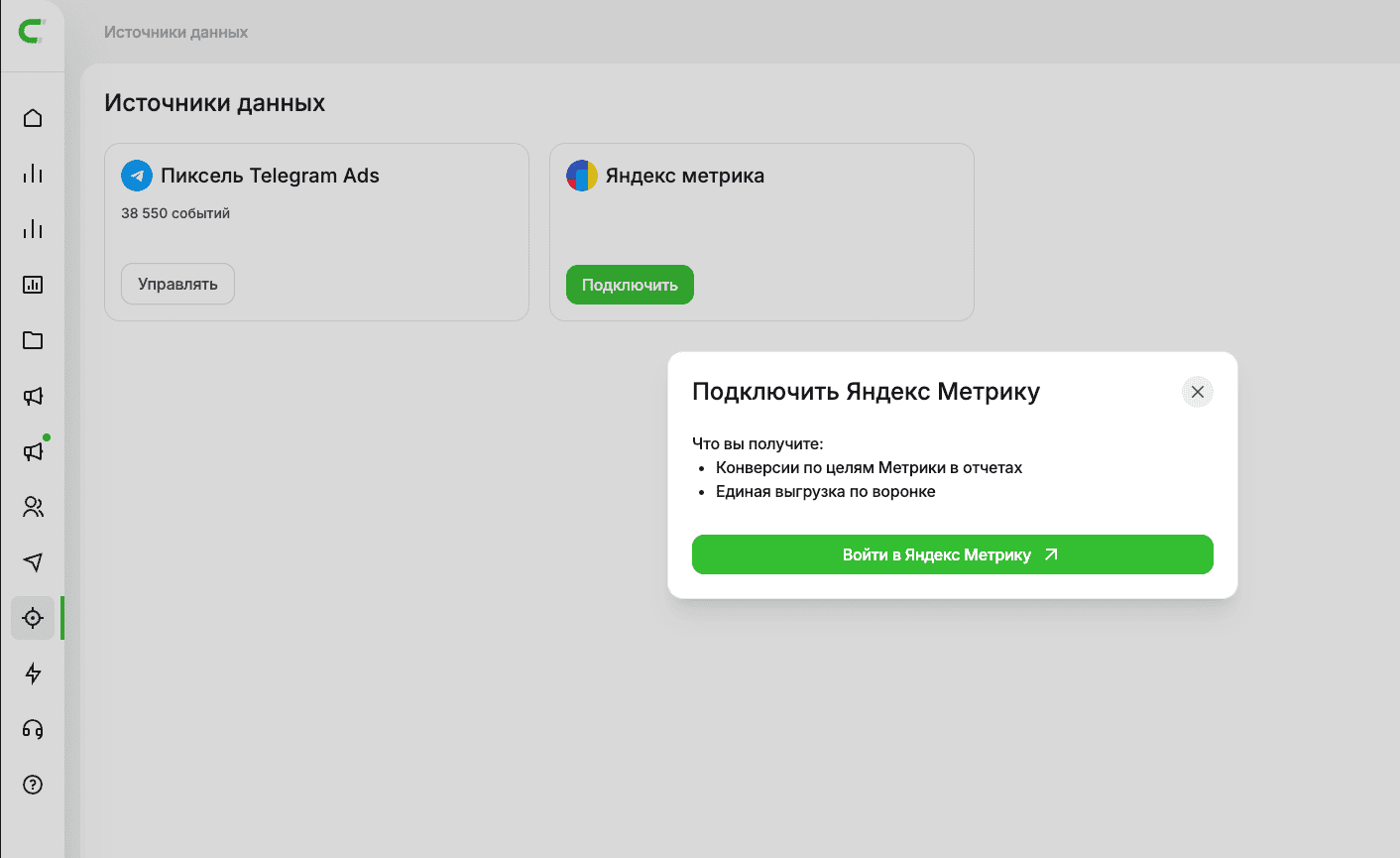
Task: Open the headset support icon
Action: pos(33,729)
